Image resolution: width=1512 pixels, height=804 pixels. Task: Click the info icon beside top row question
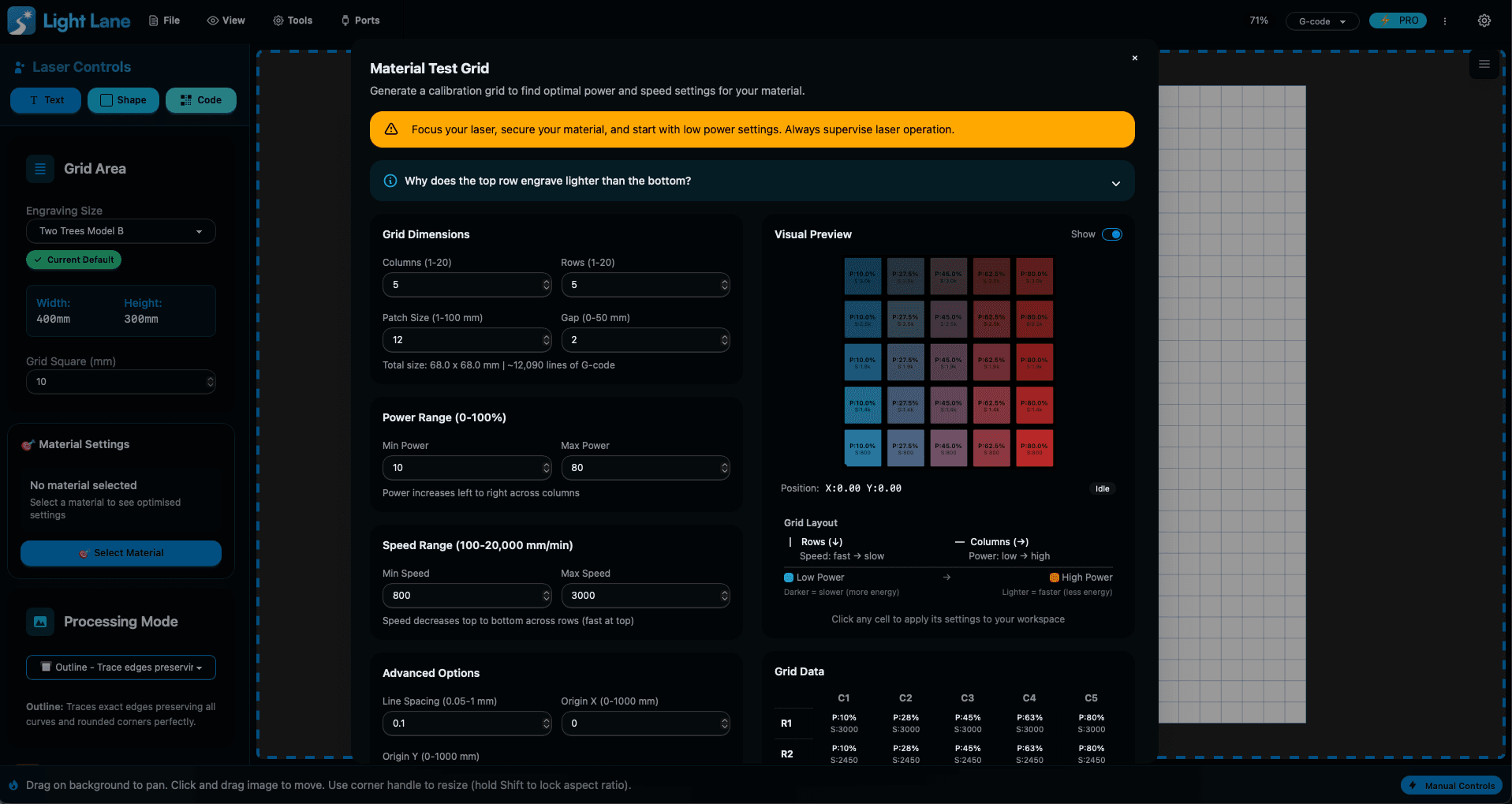(x=390, y=181)
